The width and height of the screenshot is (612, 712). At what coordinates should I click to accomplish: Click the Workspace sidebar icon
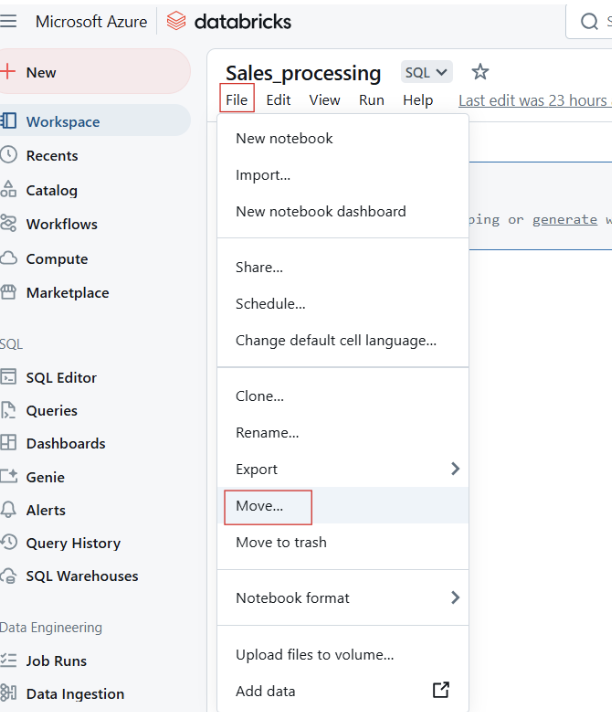[x=8, y=121]
